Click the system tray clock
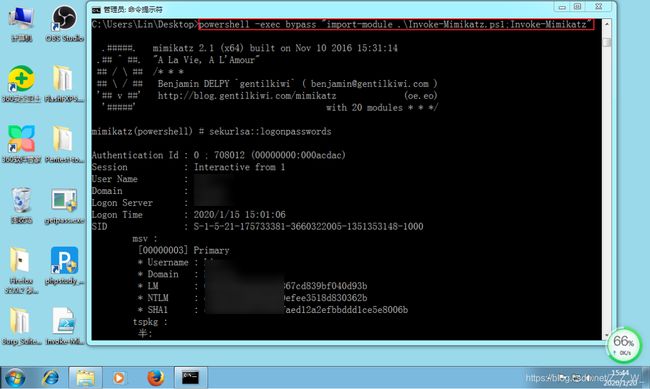Viewport: 650px width, 389px height. point(620,377)
